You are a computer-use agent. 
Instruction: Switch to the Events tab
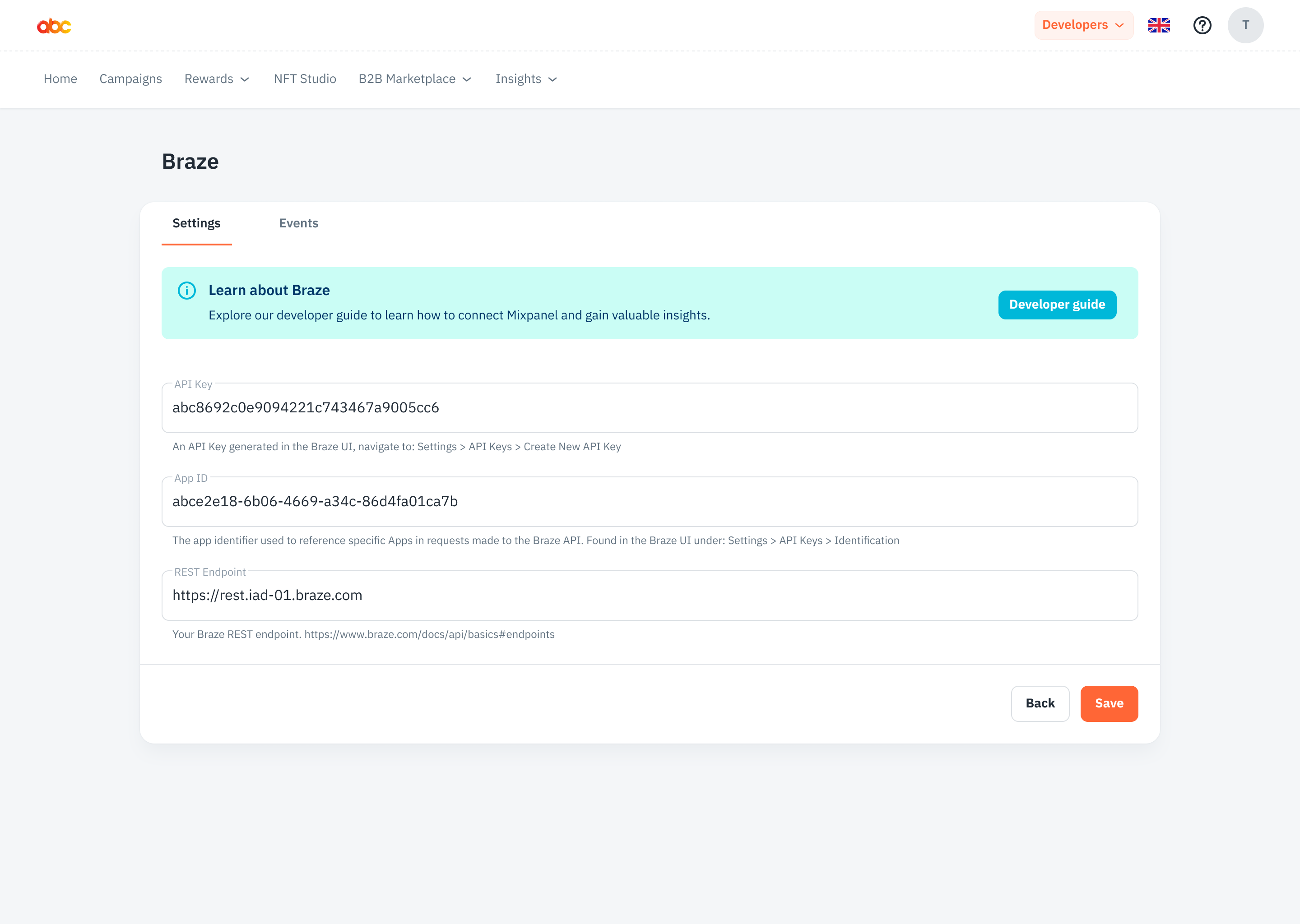298,224
